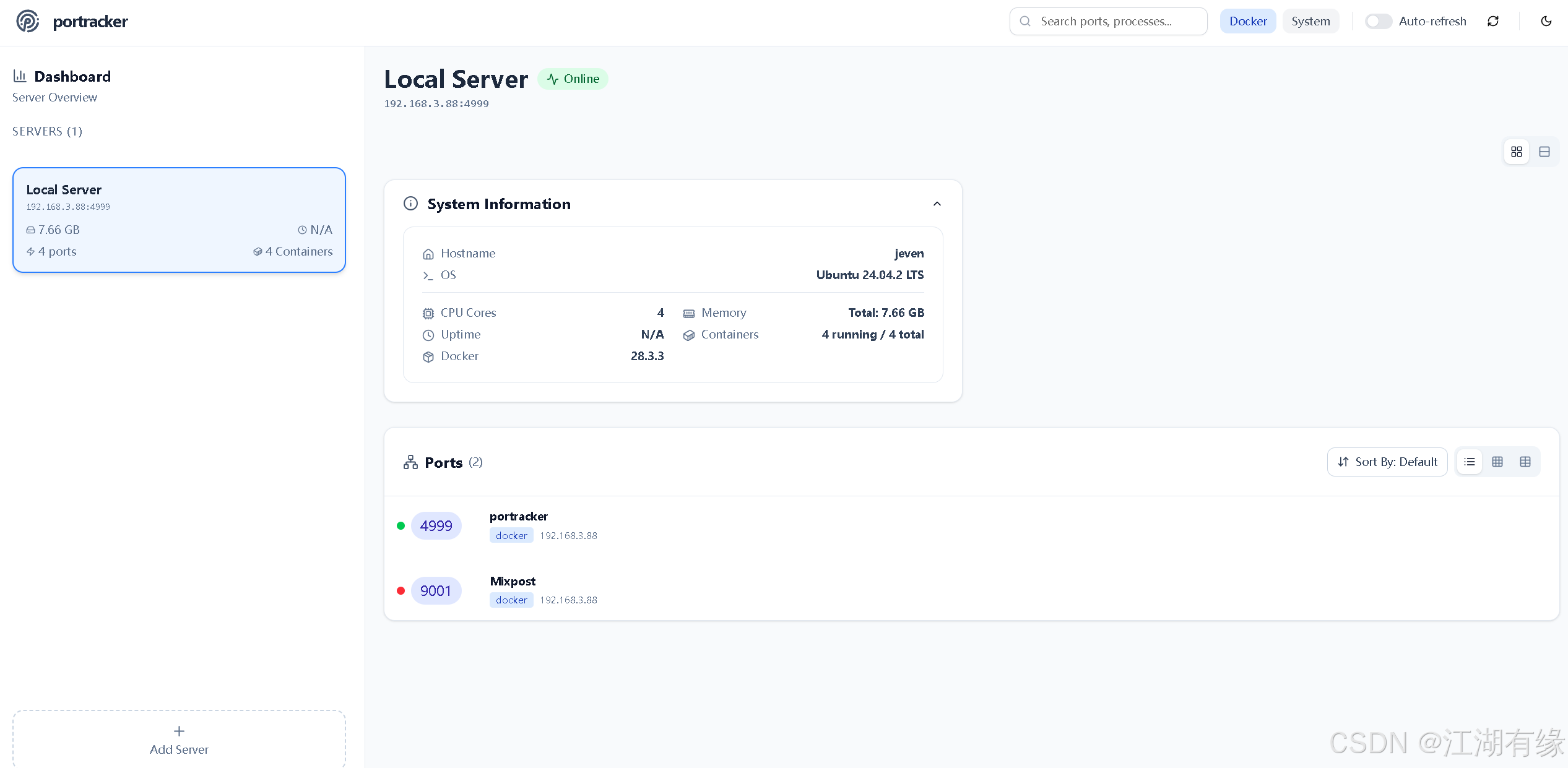Switch ports to list view

coord(1469,462)
